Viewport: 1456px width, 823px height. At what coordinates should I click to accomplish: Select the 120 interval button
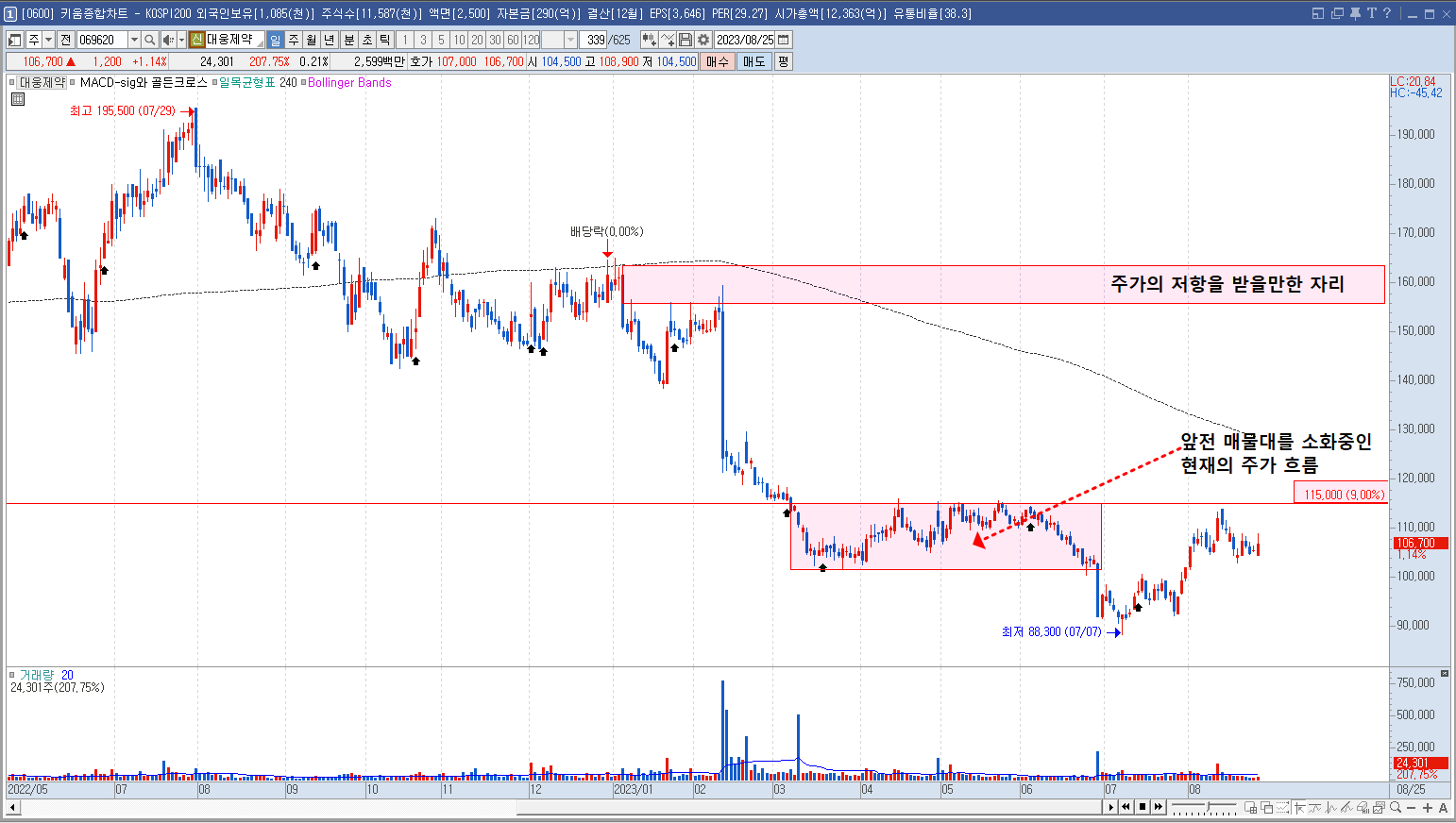pos(532,40)
